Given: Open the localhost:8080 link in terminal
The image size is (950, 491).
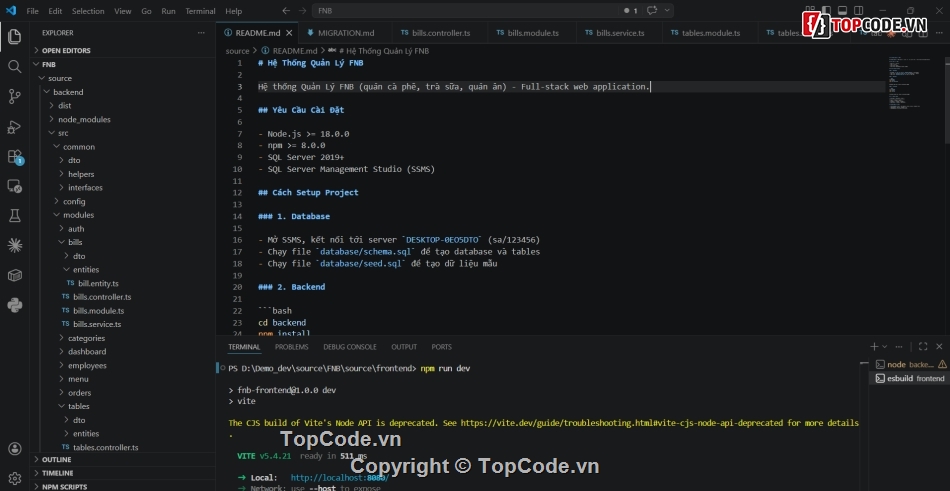Looking at the screenshot, I should coord(333,478).
